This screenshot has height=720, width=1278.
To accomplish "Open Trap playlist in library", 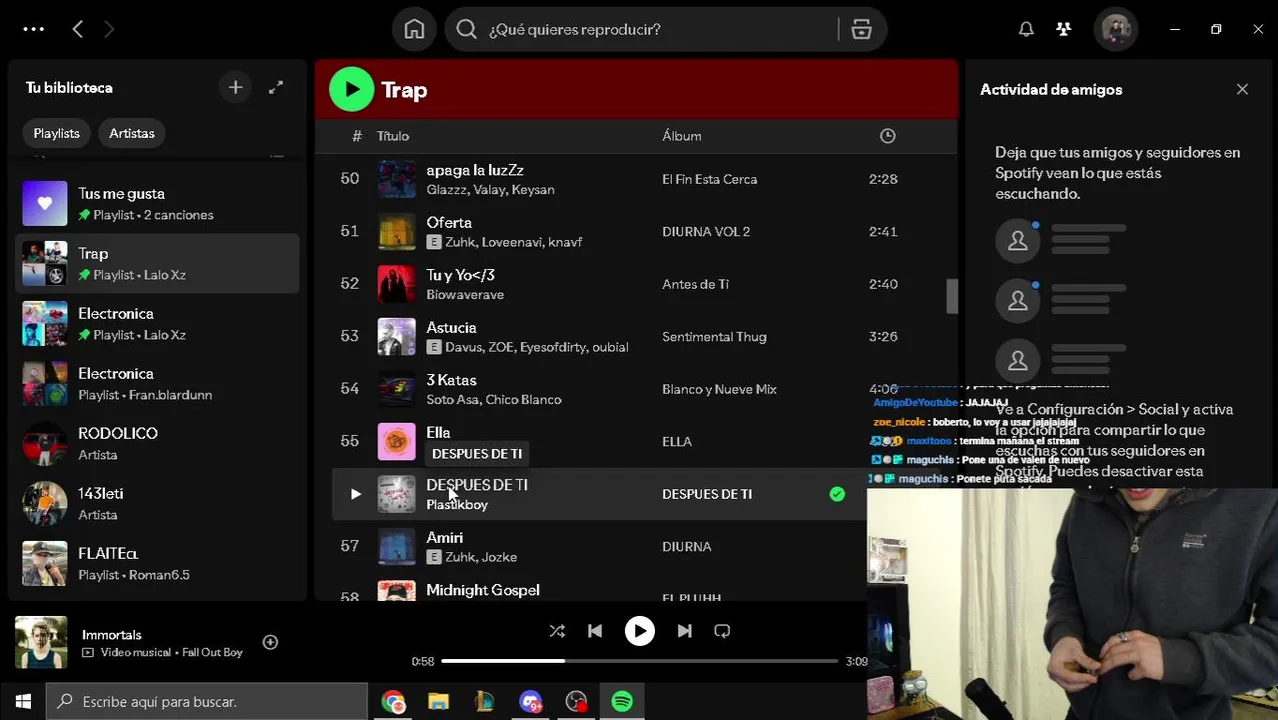I will click(x=157, y=264).
